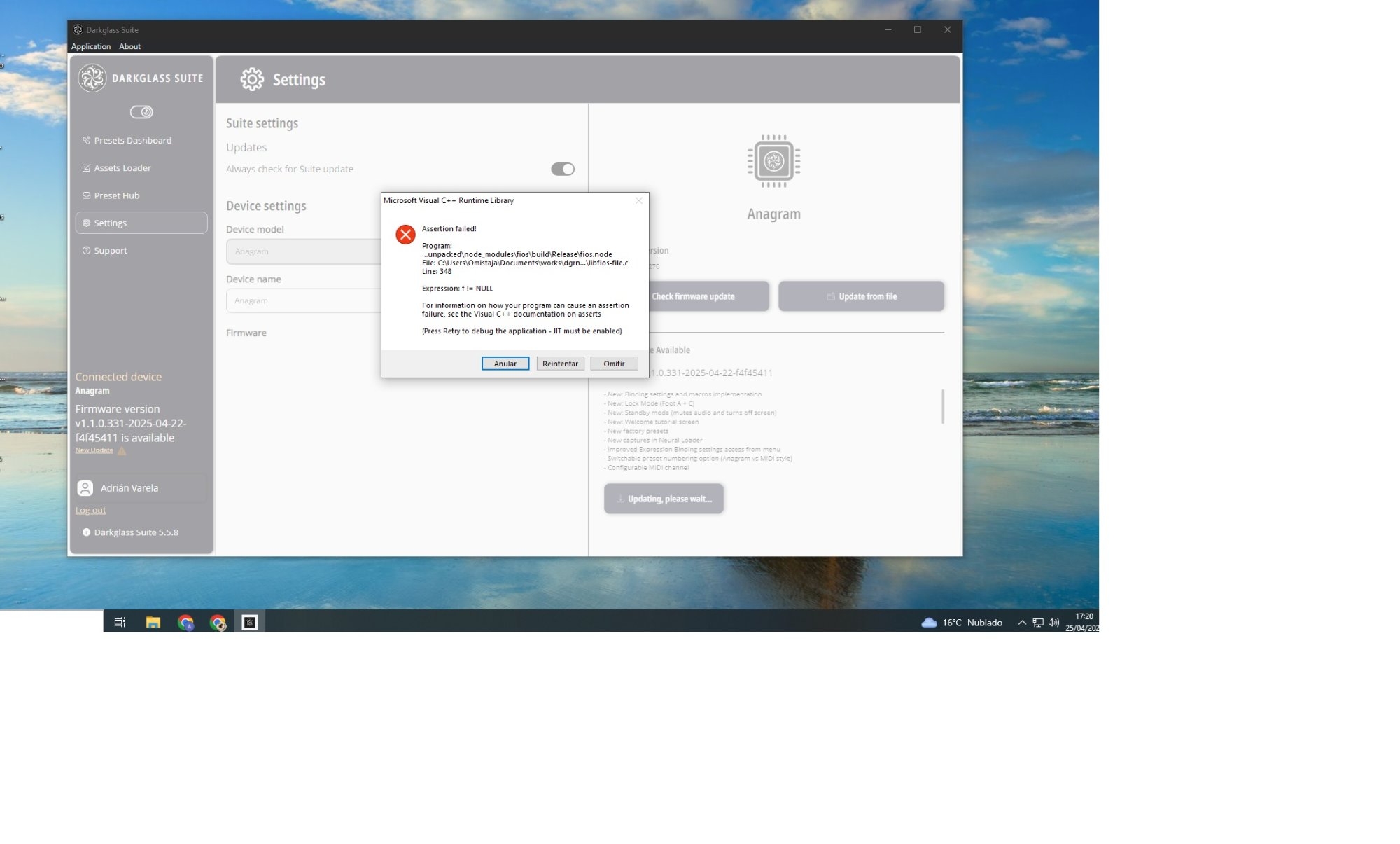Close the Visual C++ Runtime dialog
Viewport: 1400px width, 844px height.
(638, 200)
